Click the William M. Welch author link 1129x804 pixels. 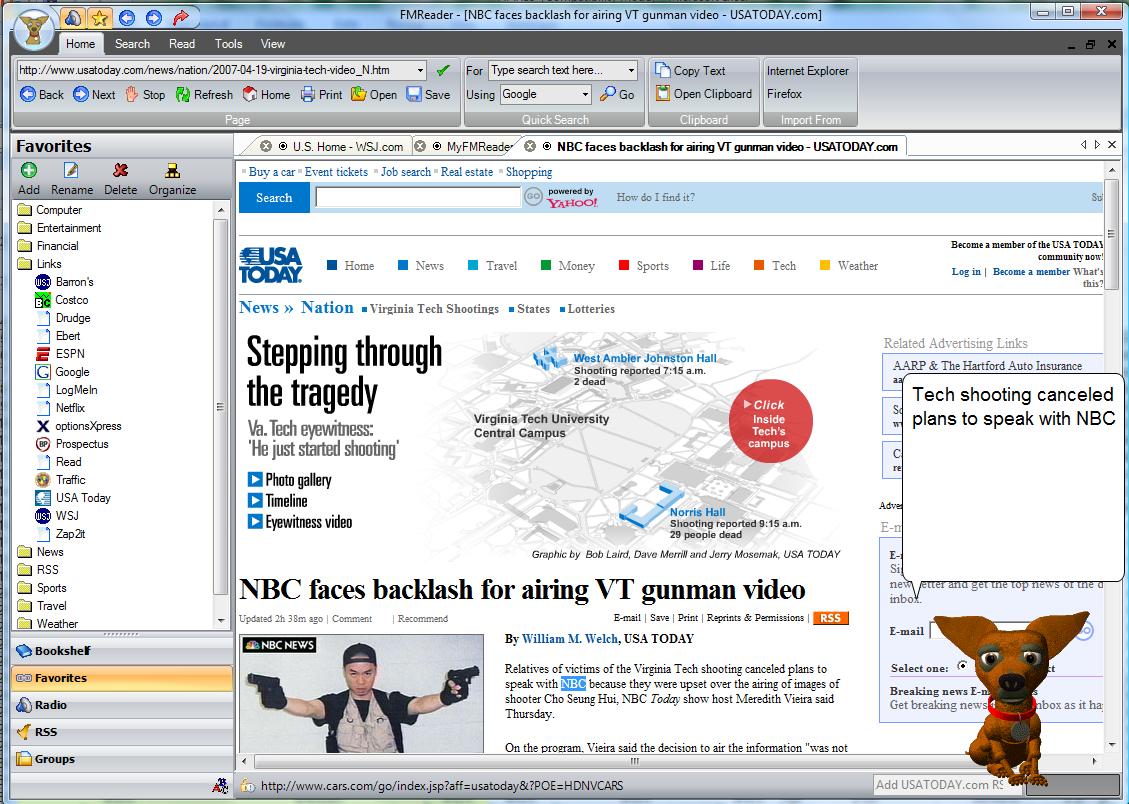[x=570, y=638]
